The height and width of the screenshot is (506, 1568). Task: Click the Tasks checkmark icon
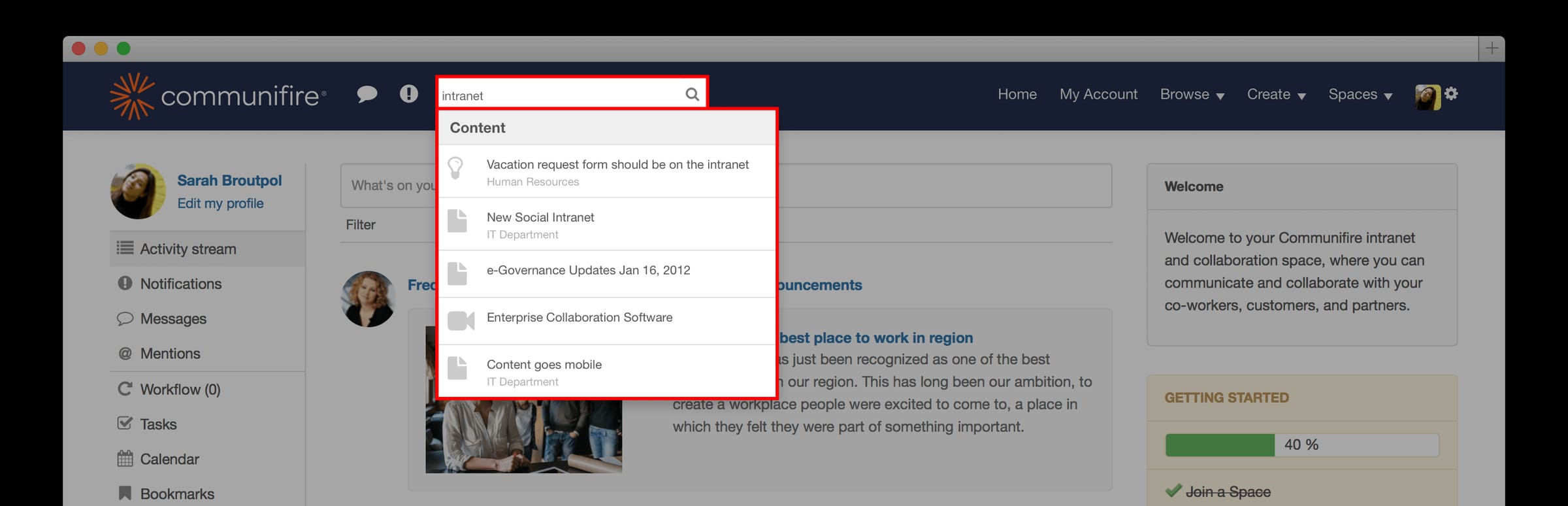[125, 423]
